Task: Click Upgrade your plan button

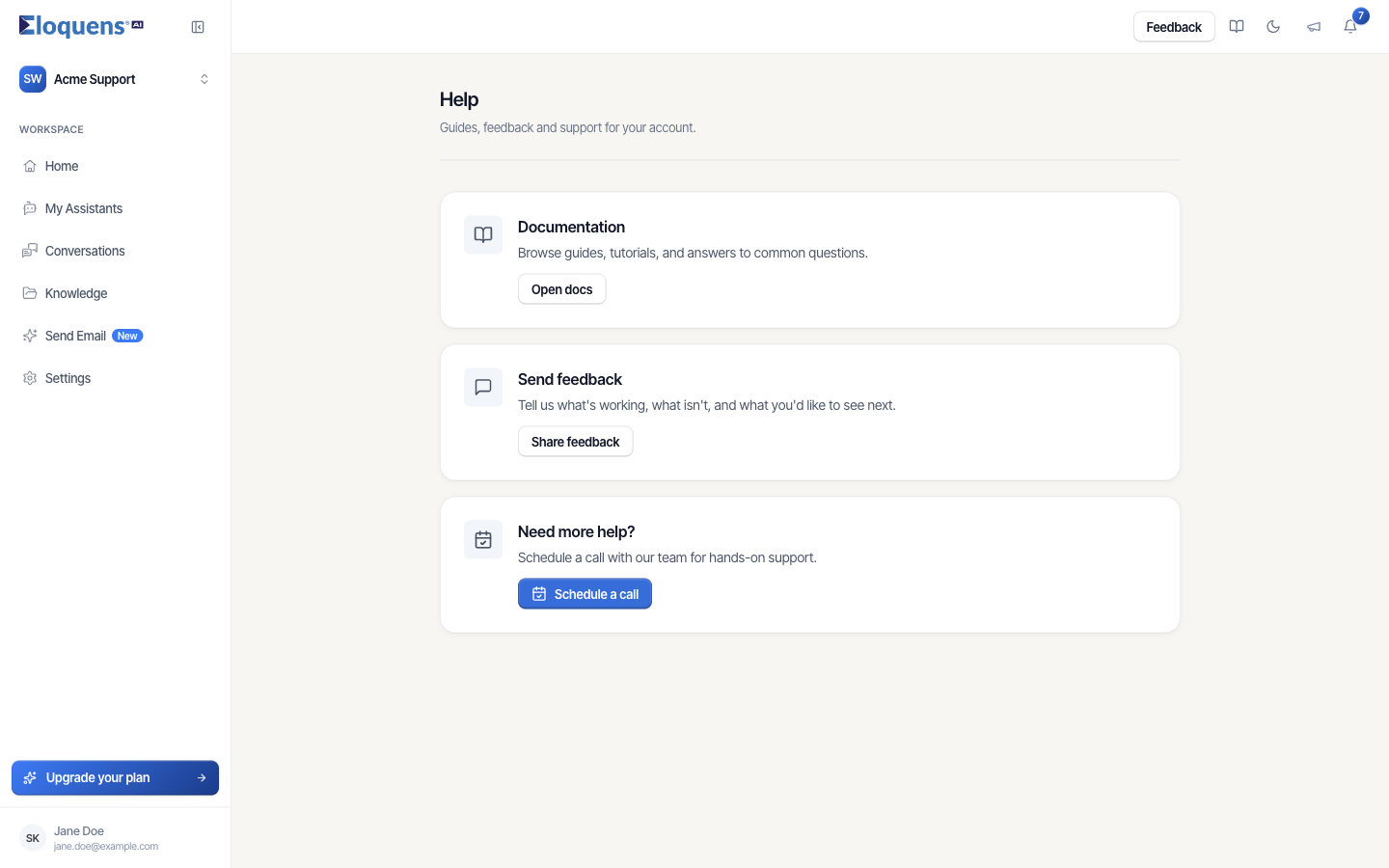Action: click(x=115, y=777)
